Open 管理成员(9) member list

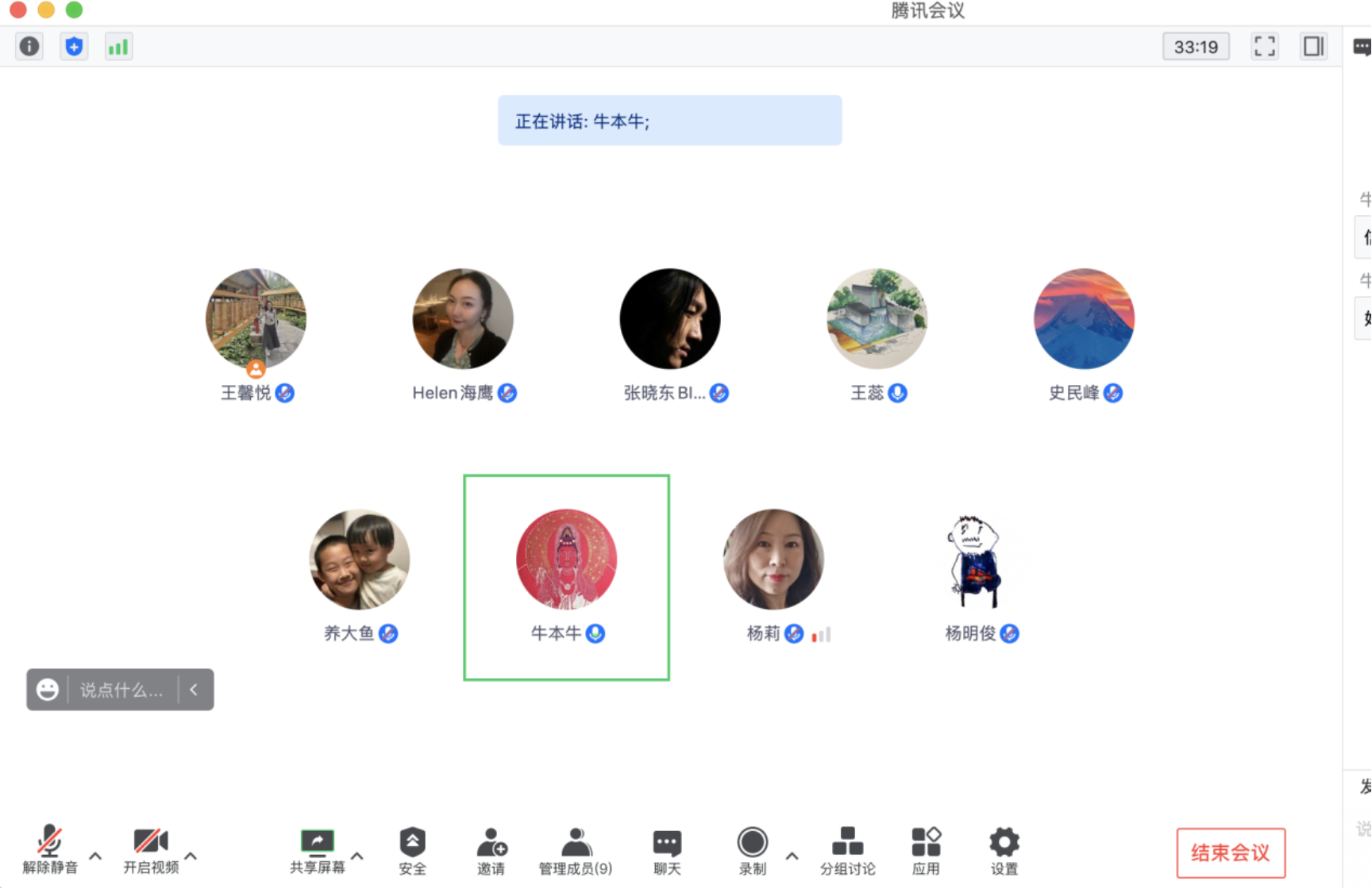(x=576, y=851)
